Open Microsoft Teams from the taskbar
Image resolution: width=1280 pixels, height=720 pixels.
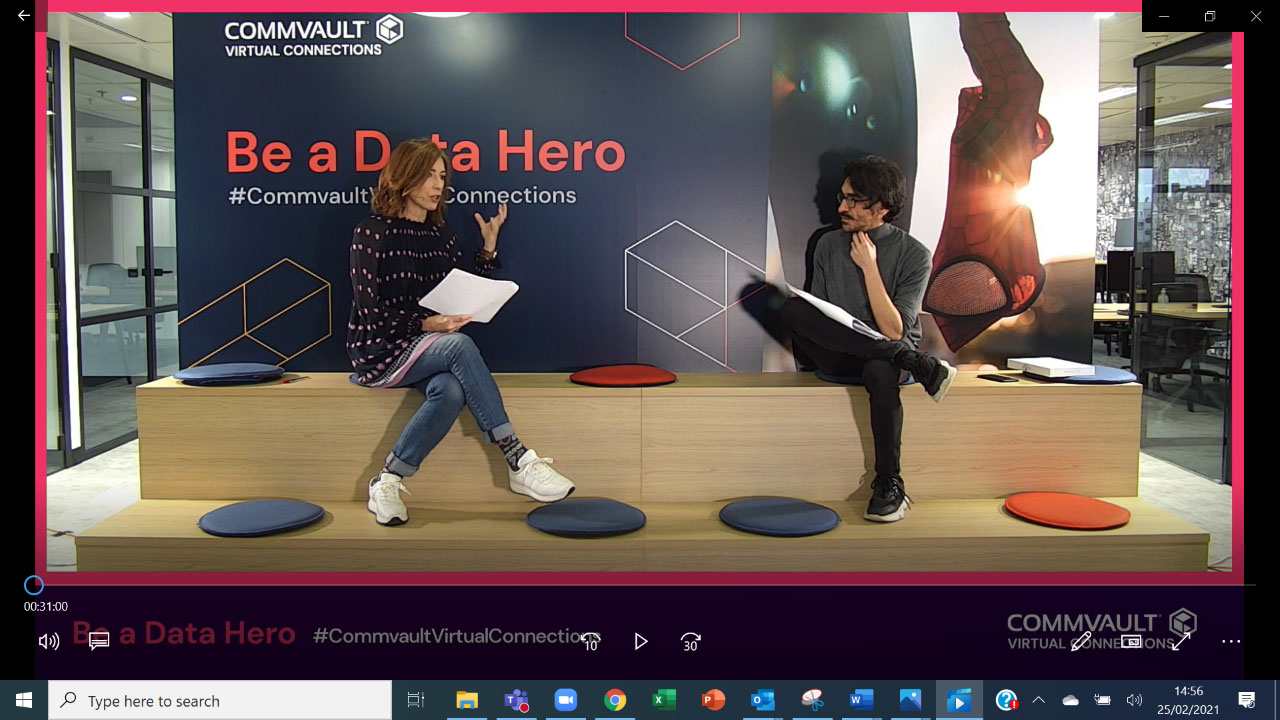pos(516,701)
